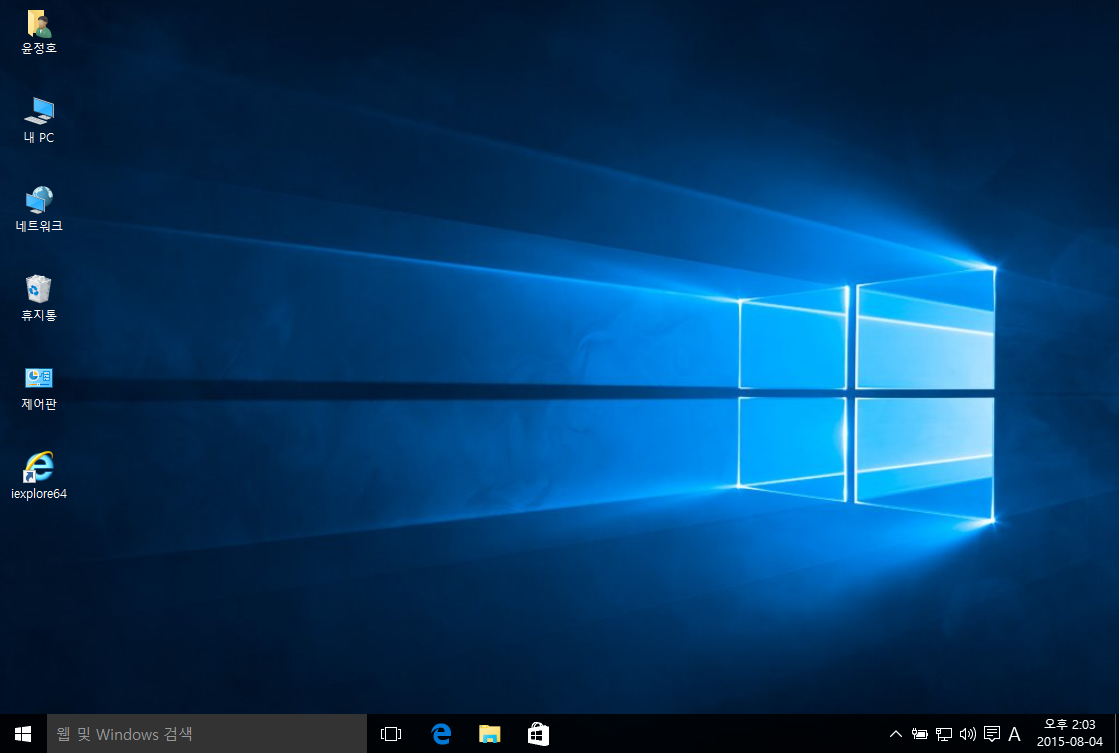
Task: Select the iexplore64 shortcut icon
Action: click(39, 475)
